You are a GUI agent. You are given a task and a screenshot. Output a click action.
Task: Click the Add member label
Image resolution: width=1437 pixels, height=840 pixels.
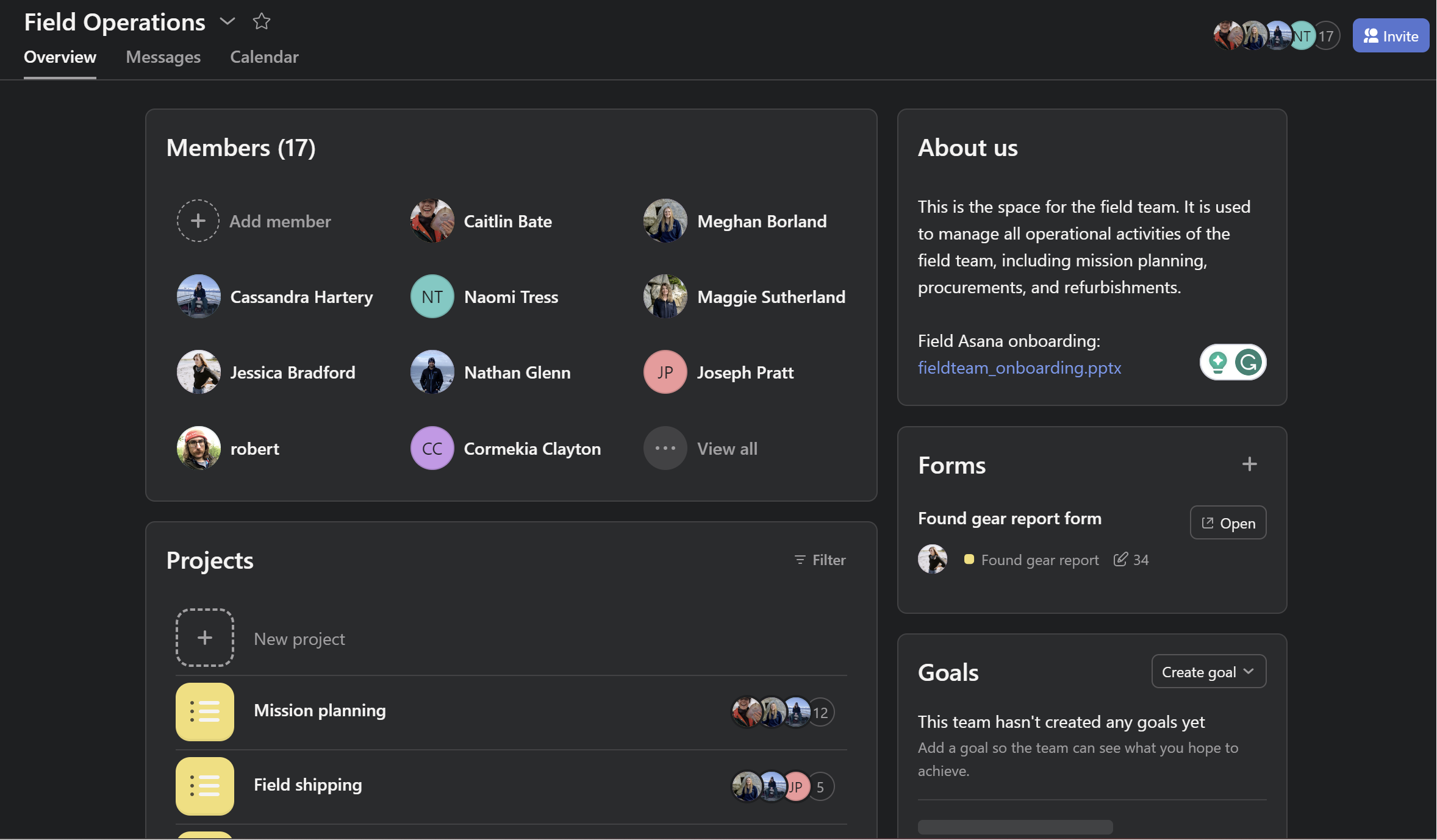[x=280, y=221]
